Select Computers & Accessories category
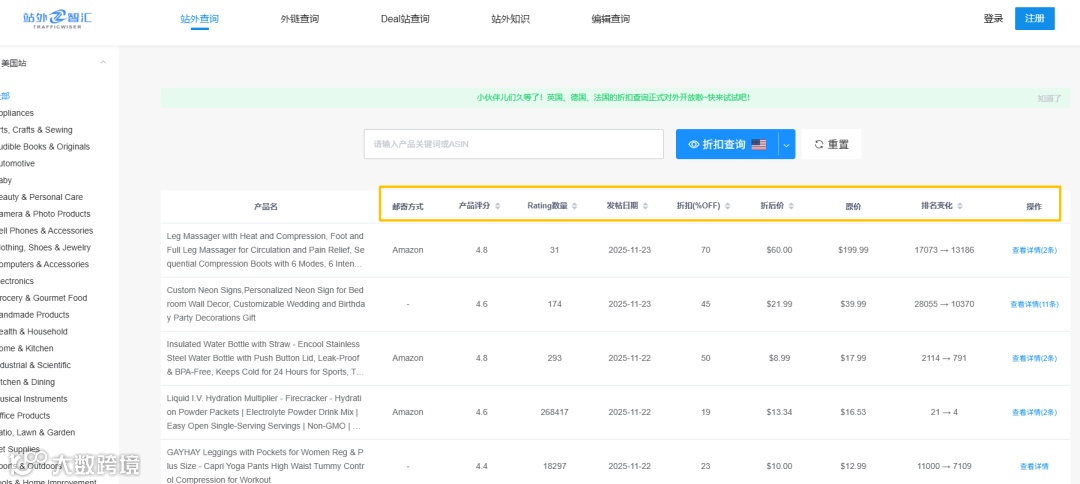Viewport: 1080px width, 484px height. tap(44, 264)
